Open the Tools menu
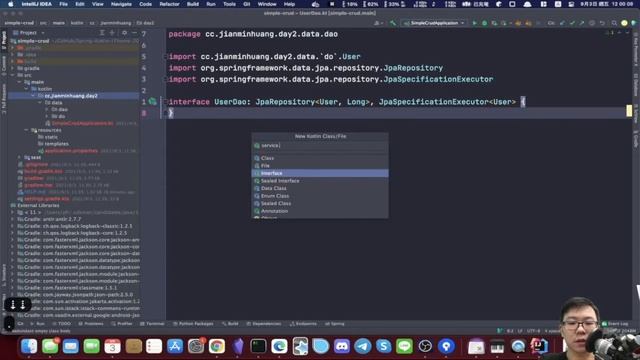640x360 pixels. [x=229, y=4]
